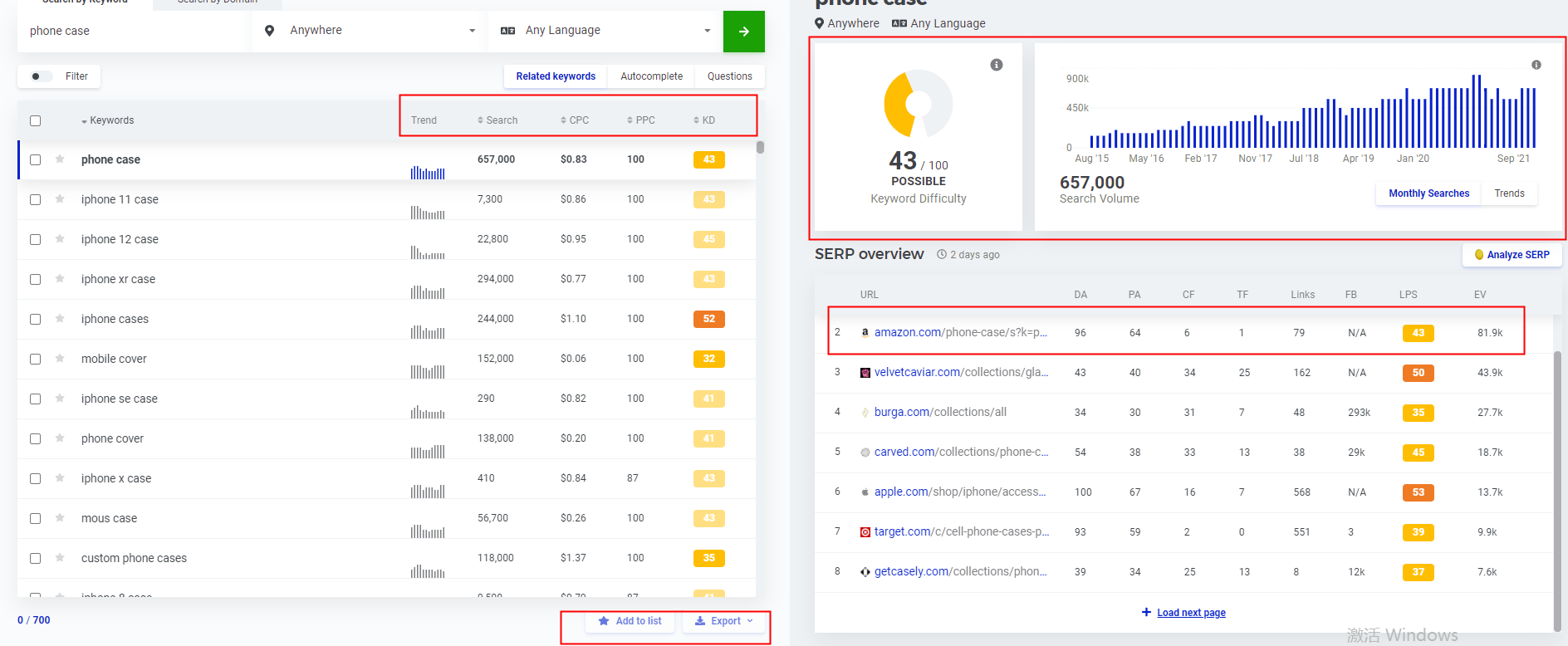Click the search volume chart info icon

click(x=1536, y=65)
